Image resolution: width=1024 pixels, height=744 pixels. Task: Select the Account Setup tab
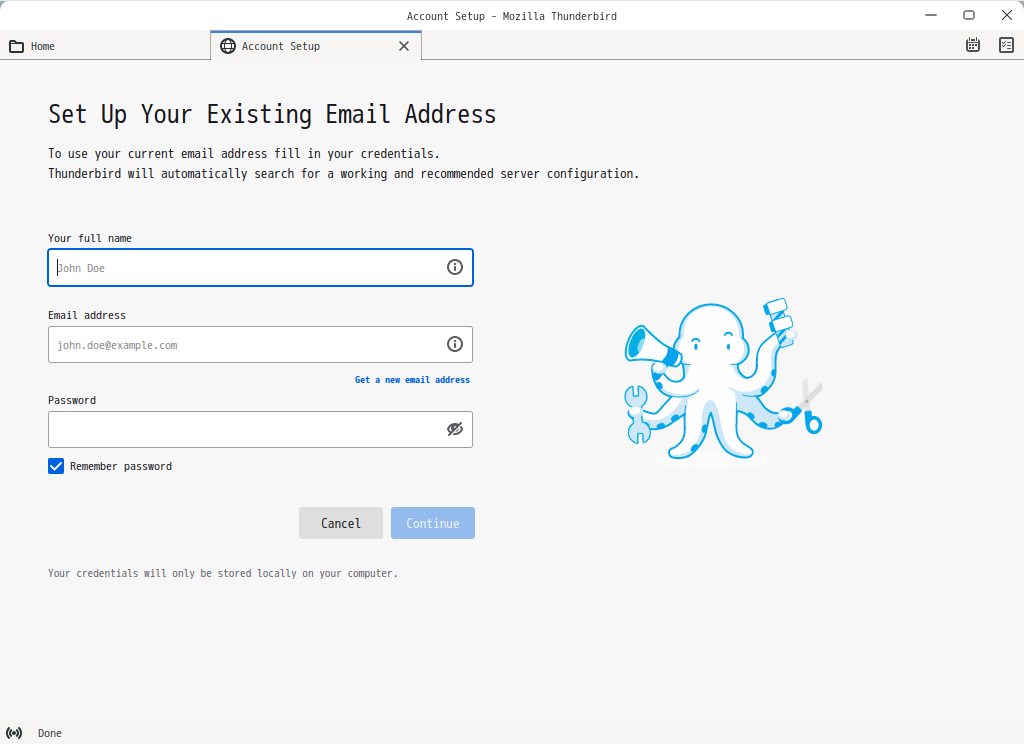(x=316, y=46)
